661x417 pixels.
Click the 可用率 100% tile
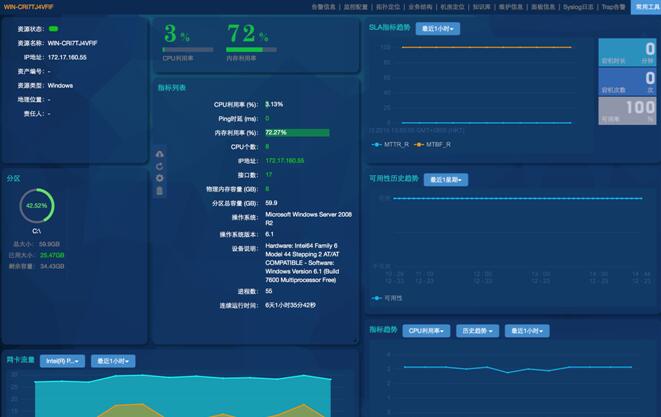(x=627, y=111)
